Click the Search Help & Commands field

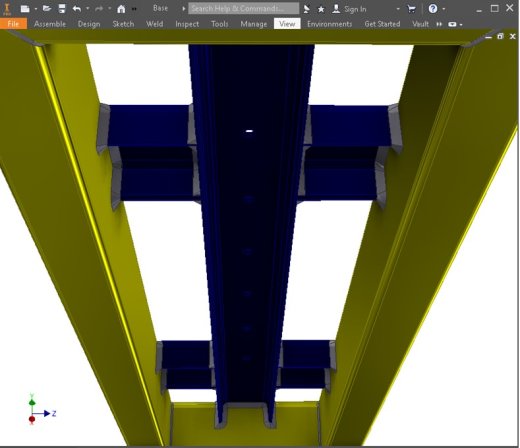tap(243, 9)
